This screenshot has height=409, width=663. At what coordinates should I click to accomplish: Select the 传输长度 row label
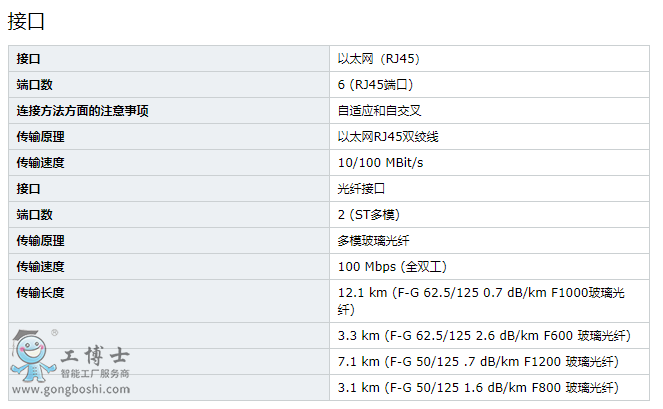(40, 293)
